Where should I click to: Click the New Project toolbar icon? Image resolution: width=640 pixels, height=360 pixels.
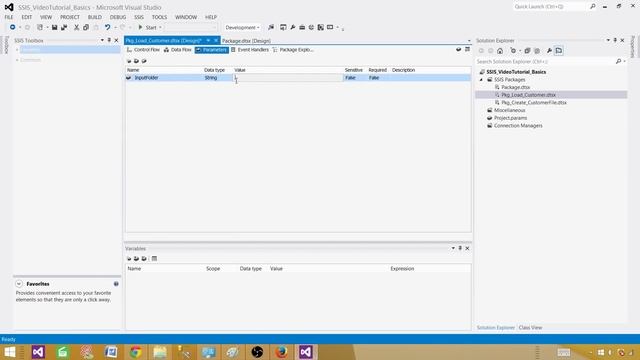pos(40,27)
